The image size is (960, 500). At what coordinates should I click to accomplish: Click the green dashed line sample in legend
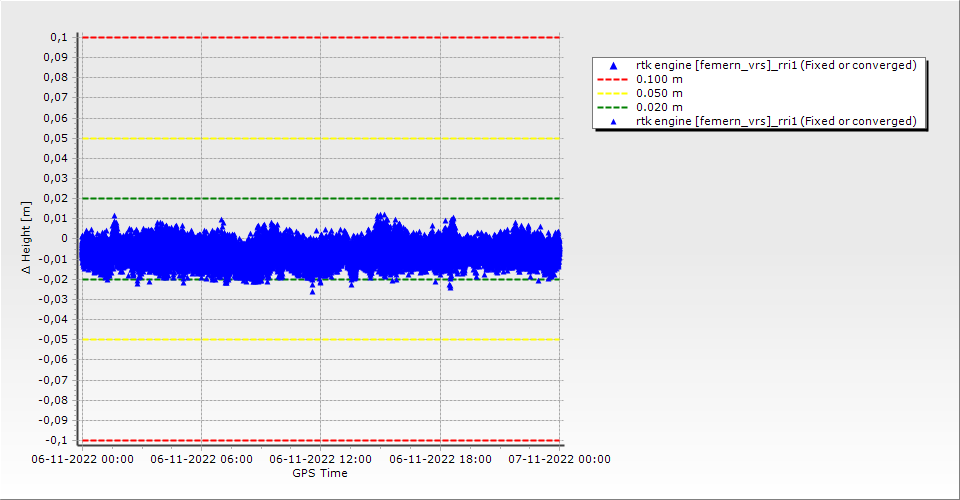(614, 107)
